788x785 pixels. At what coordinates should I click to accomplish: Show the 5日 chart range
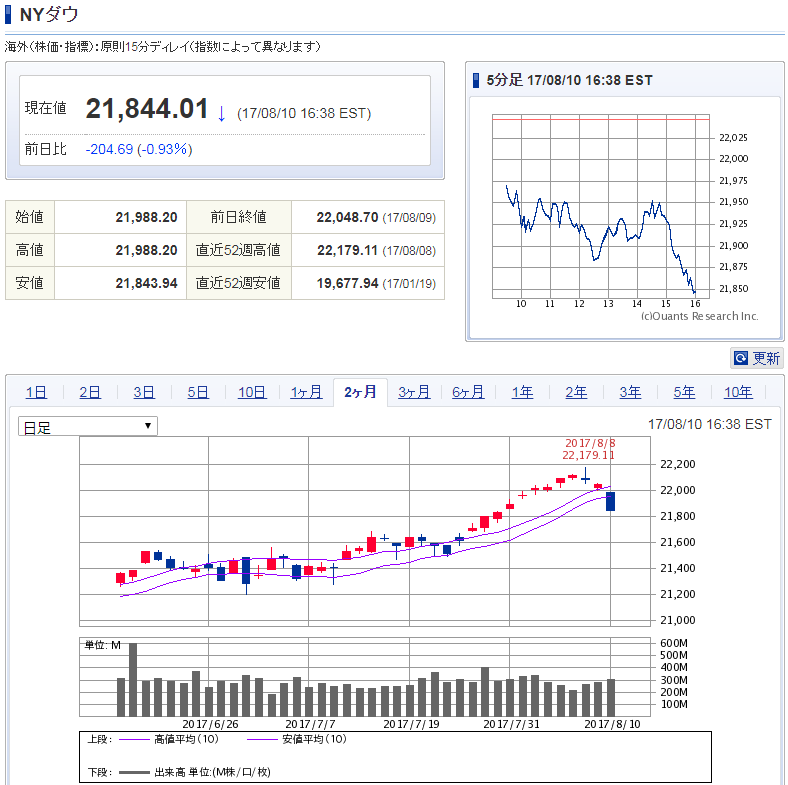click(198, 392)
